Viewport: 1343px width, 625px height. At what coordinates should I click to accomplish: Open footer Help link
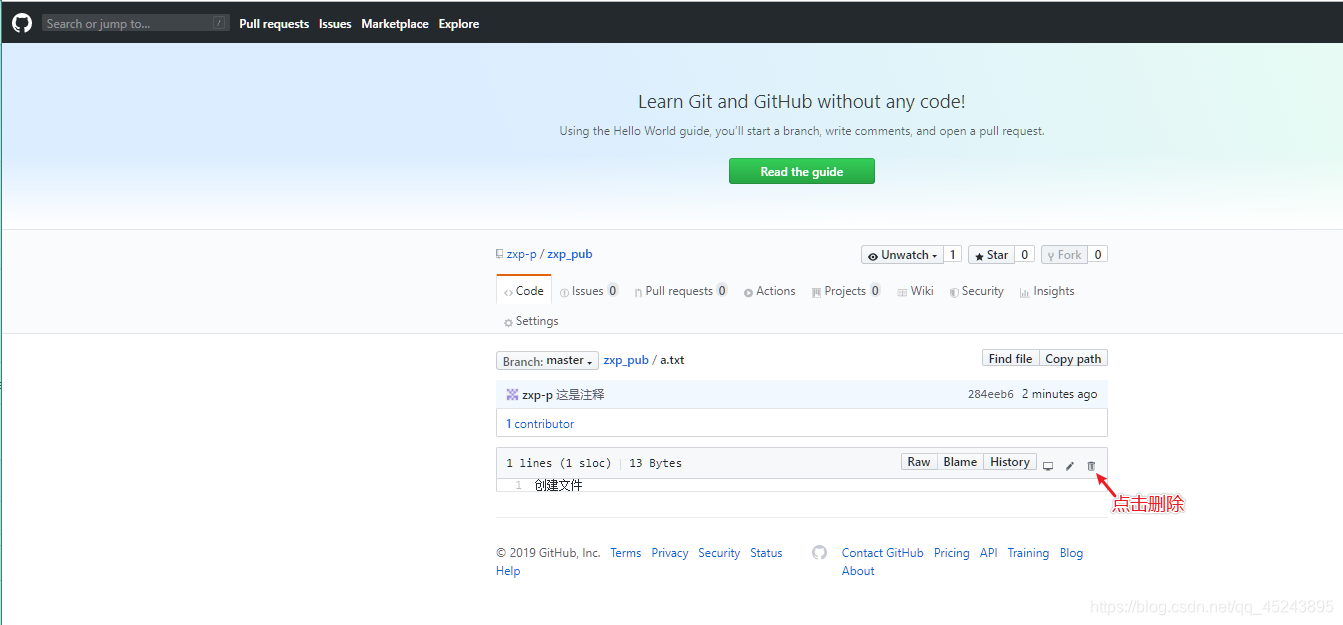tap(508, 571)
